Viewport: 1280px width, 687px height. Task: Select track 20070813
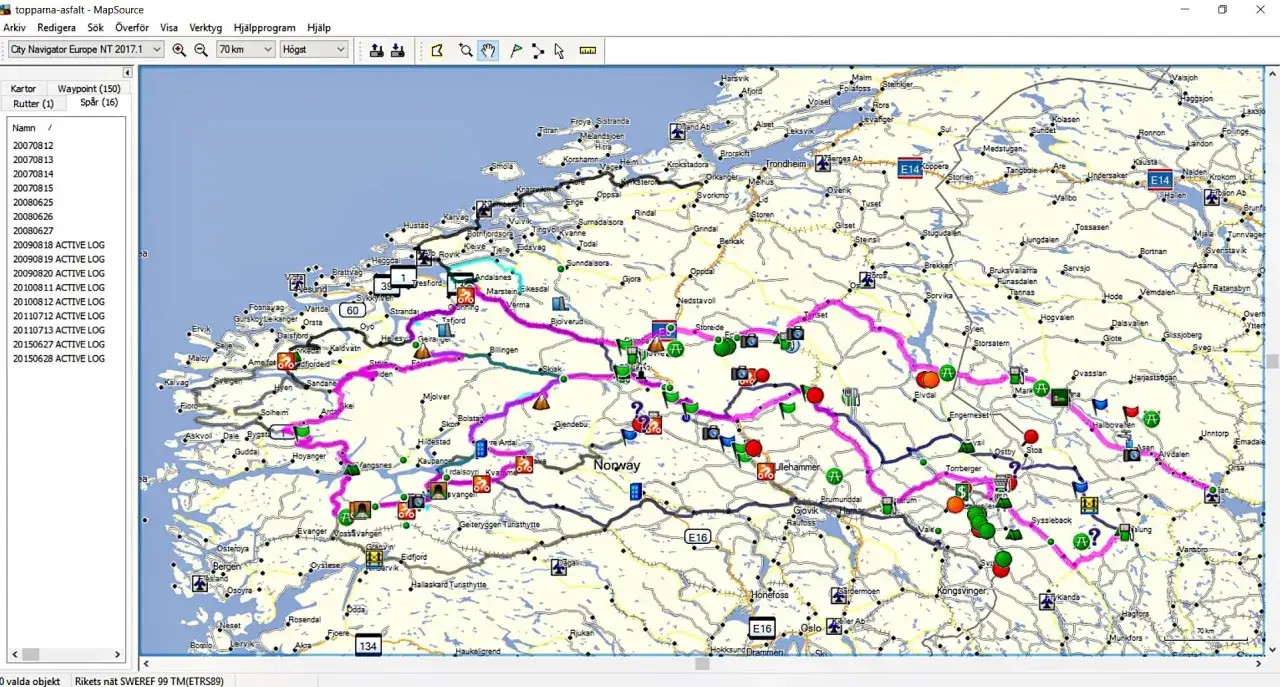pyautogui.click(x=33, y=160)
